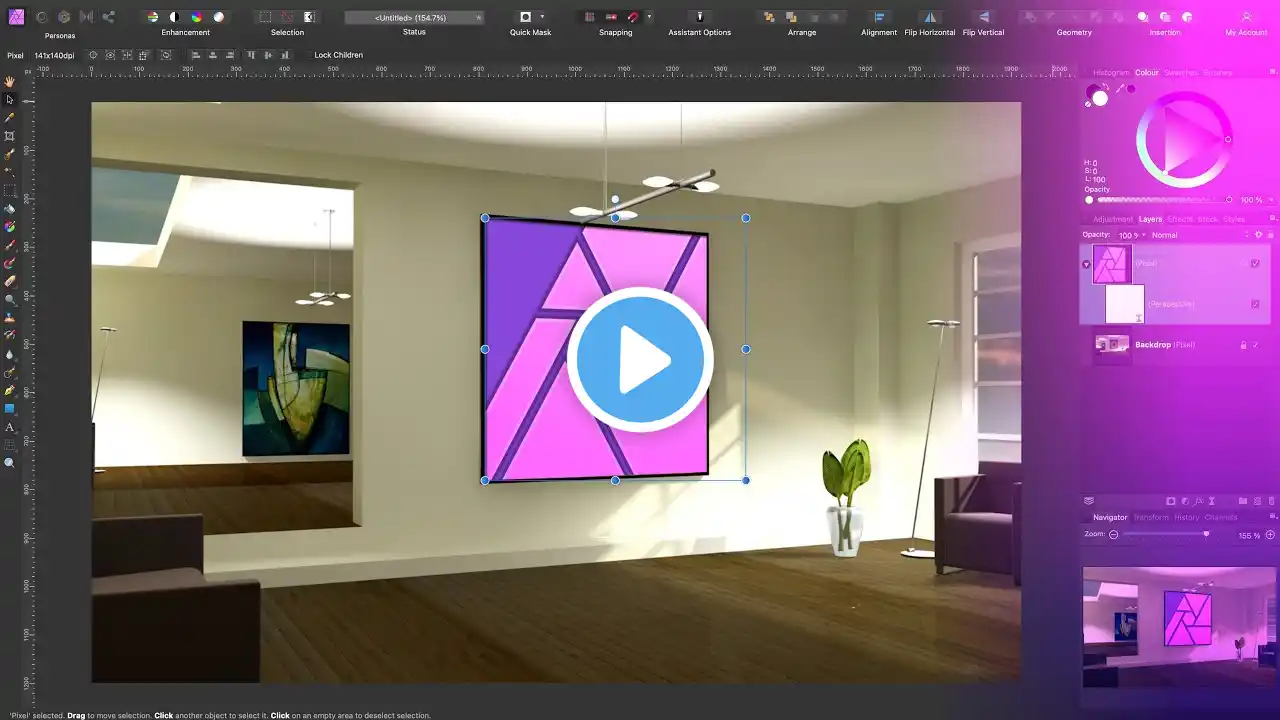Open the Tone Mapping persona
1280x720 pixels.
[x=86, y=17]
